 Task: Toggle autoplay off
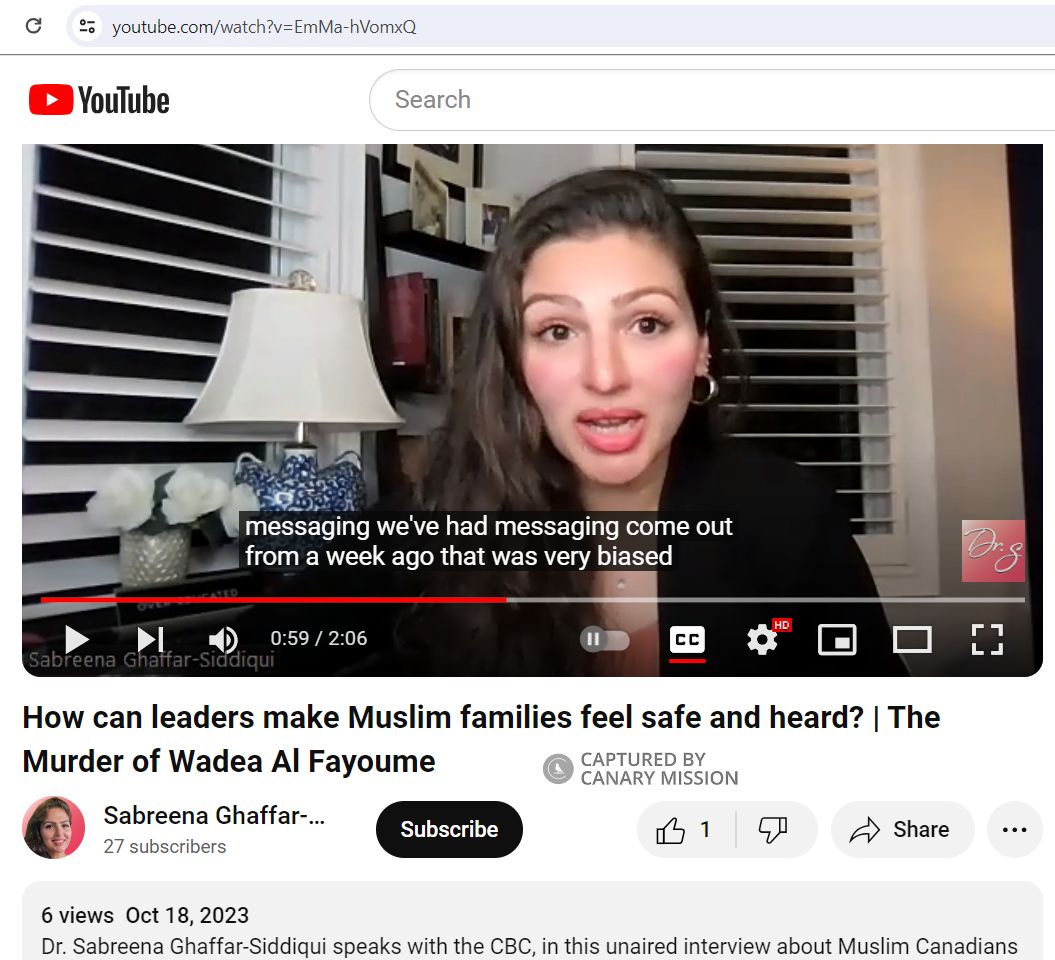[605, 640]
